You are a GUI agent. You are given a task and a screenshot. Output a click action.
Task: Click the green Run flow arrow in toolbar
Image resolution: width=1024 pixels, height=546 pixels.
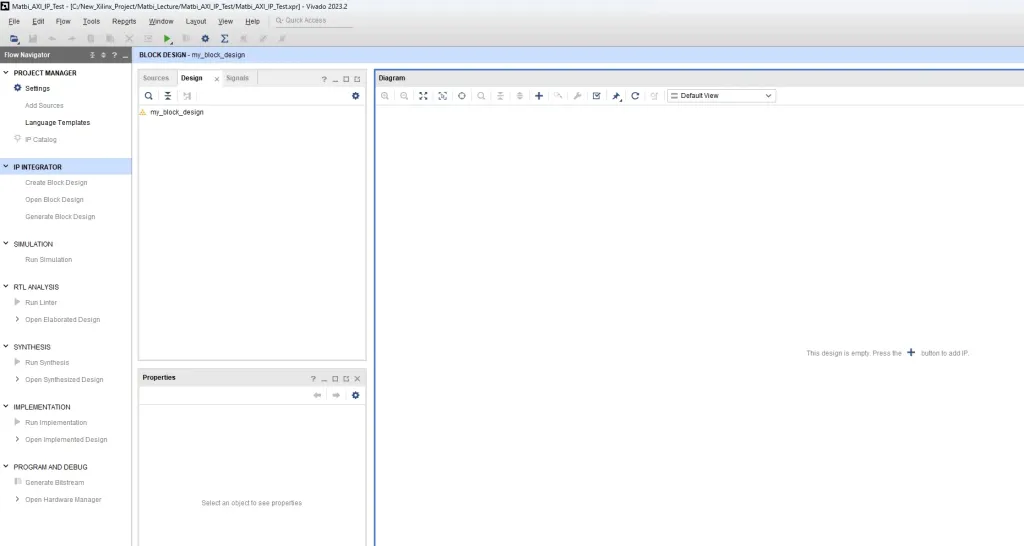[167, 39]
